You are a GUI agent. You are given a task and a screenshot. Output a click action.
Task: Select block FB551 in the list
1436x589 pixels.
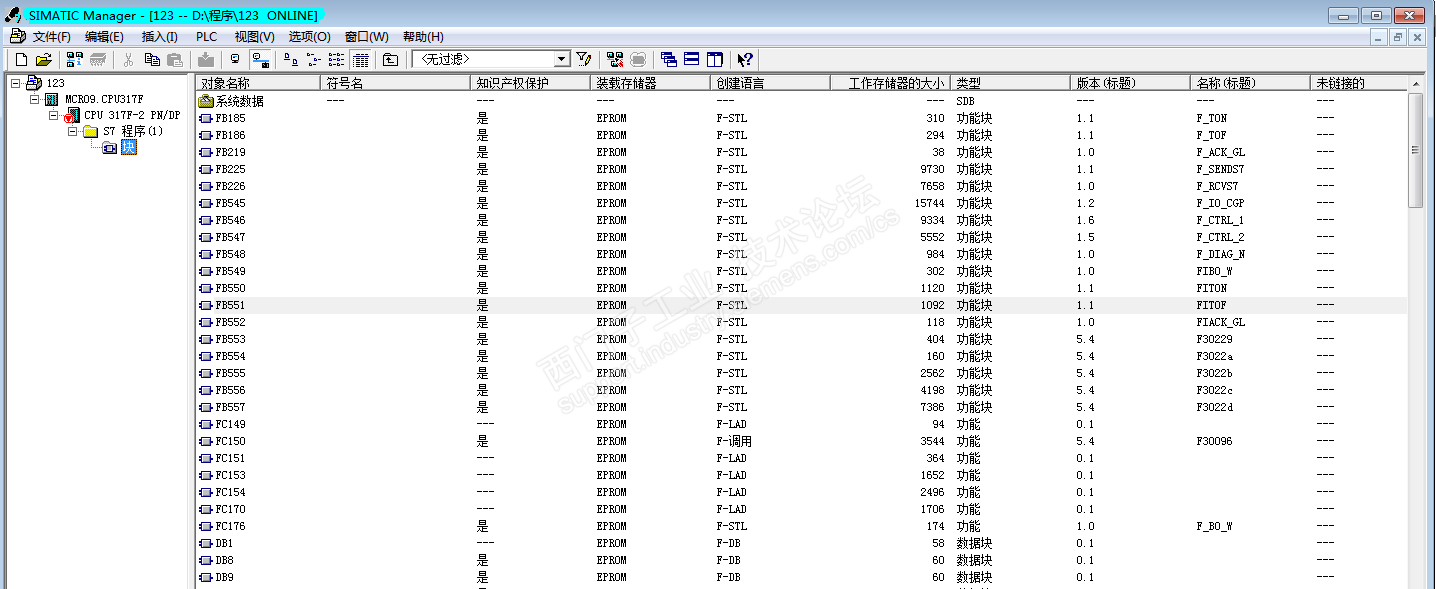(230, 305)
